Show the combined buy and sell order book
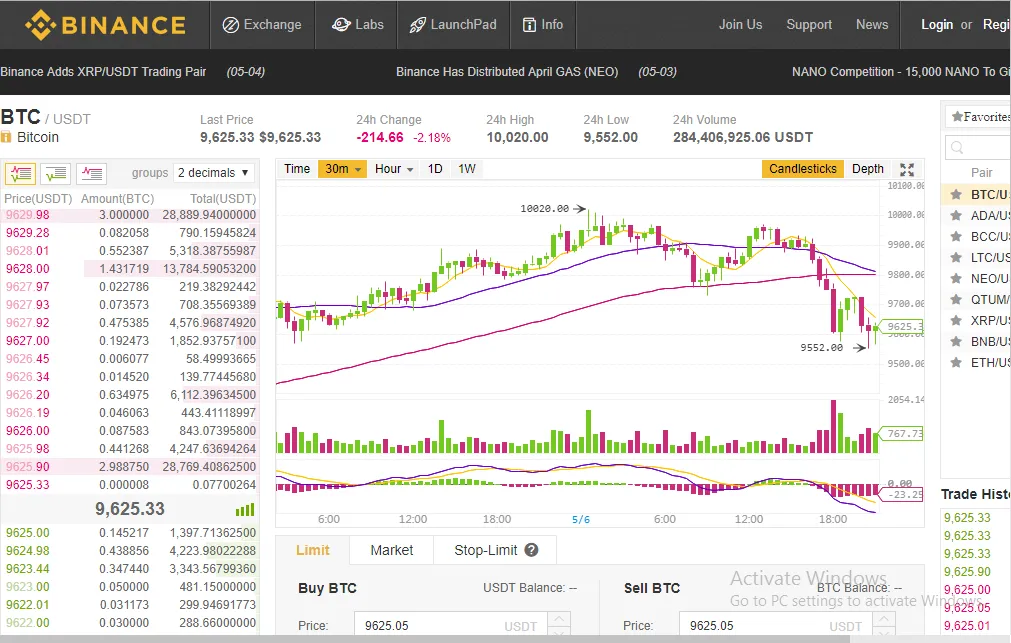This screenshot has width=1011, height=643. pyautogui.click(x=21, y=173)
